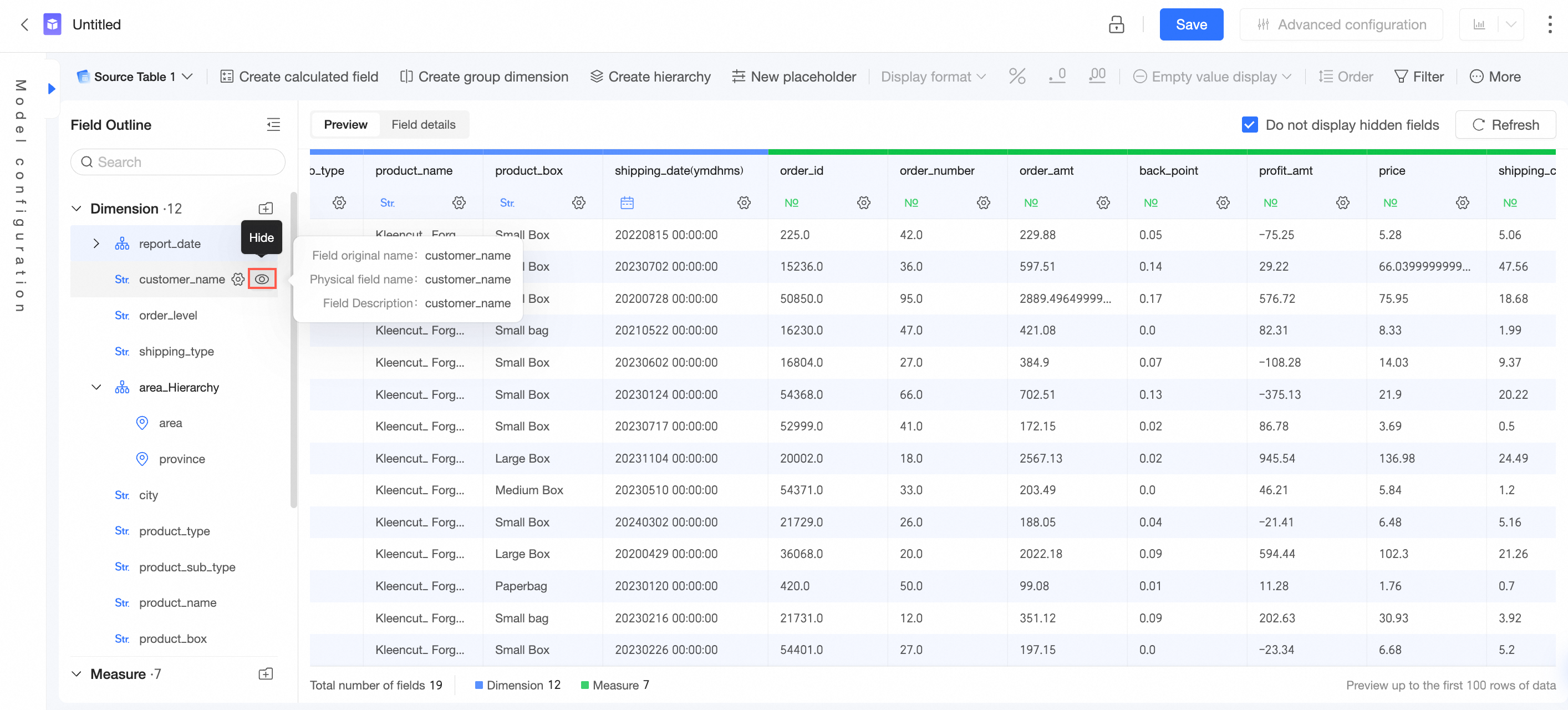Click the percent format icon

click(1017, 76)
